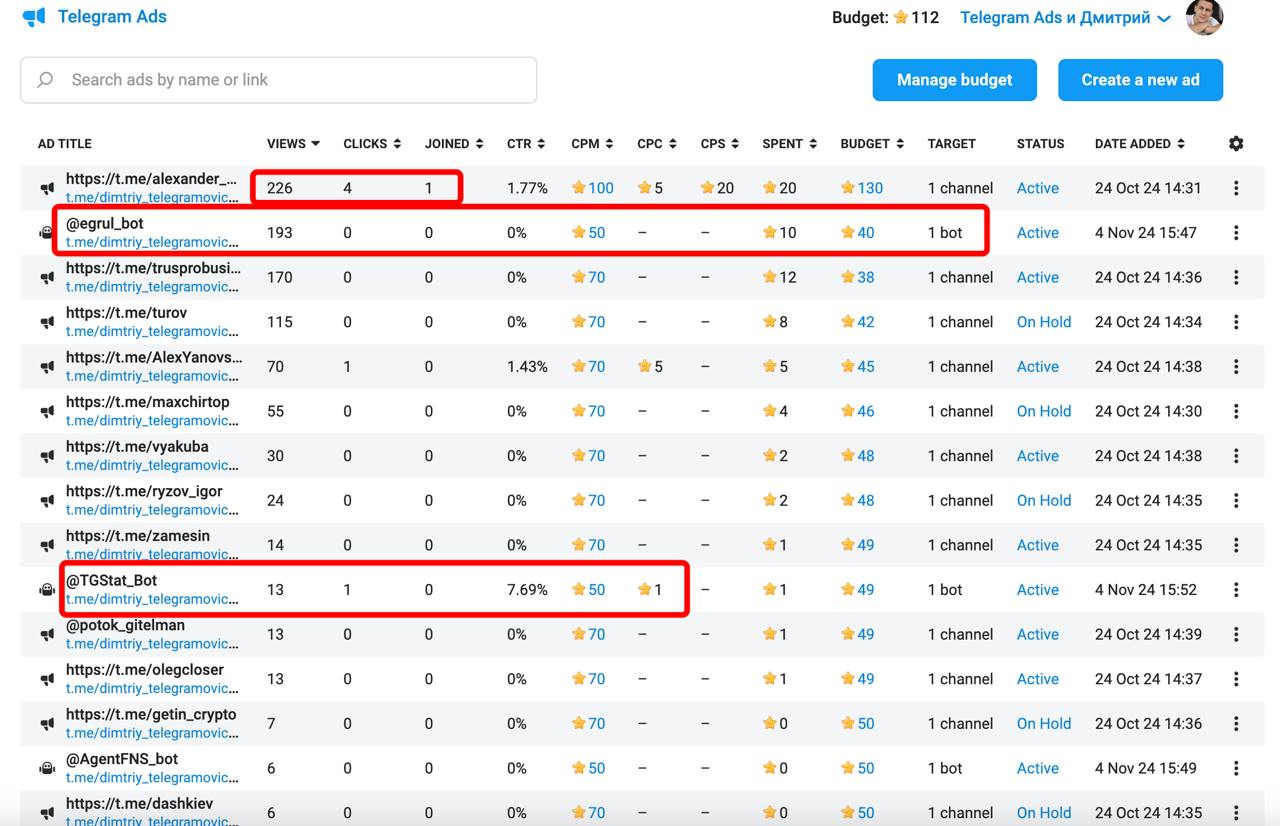This screenshot has height=826, width=1280.
Task: Sort the table by CTR column
Action: point(526,143)
